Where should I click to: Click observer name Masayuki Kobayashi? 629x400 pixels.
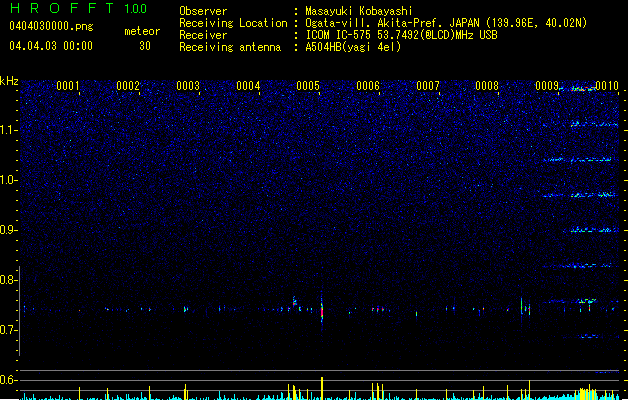pyautogui.click(x=359, y=11)
